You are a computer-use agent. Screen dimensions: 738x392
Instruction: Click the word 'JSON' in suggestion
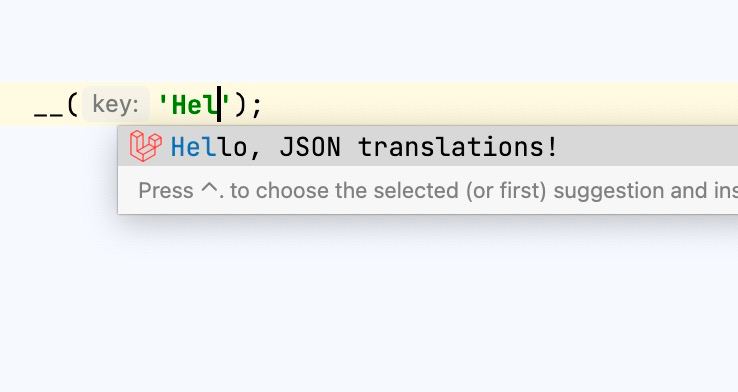click(x=310, y=147)
